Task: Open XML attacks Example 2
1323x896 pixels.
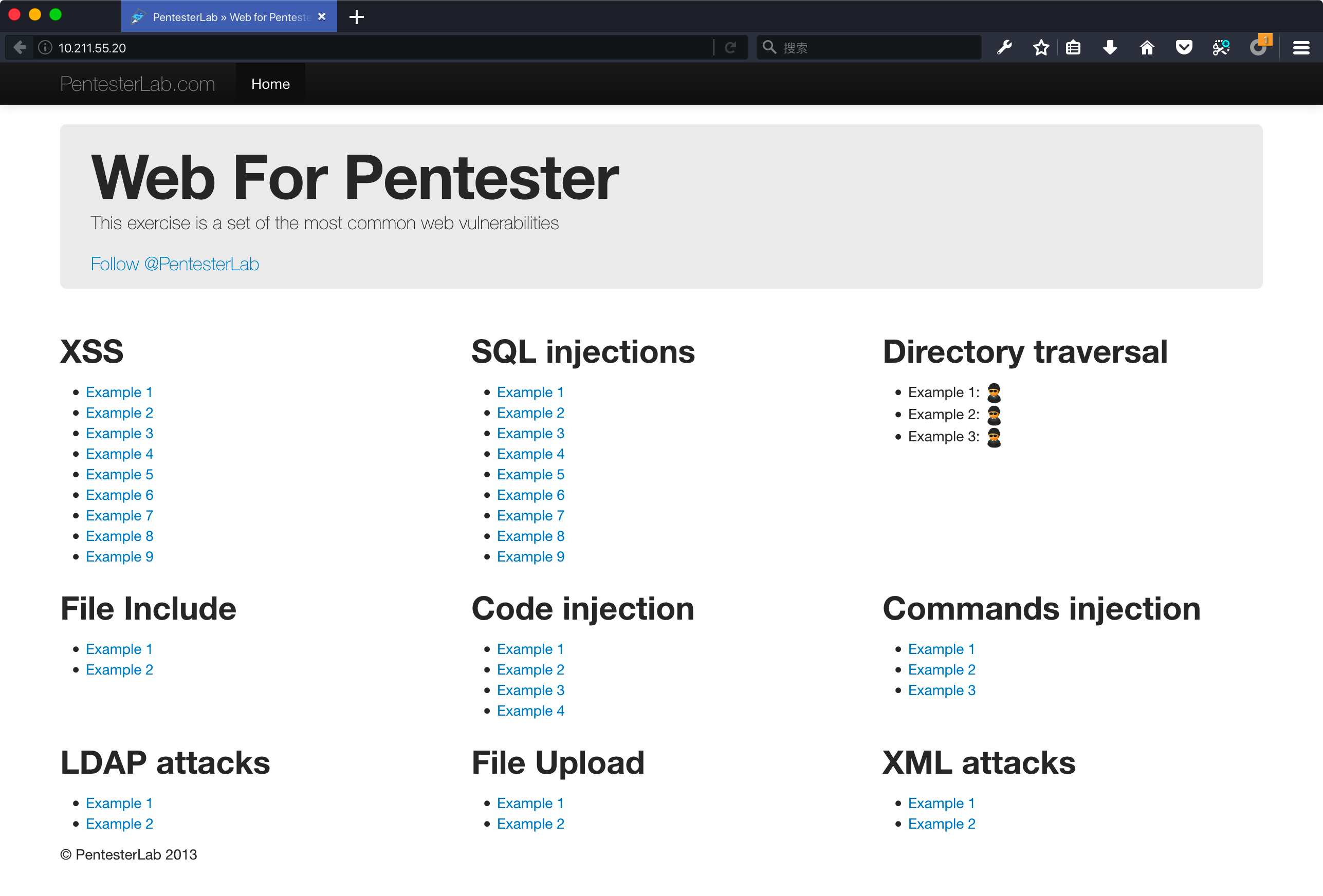Action: click(942, 823)
